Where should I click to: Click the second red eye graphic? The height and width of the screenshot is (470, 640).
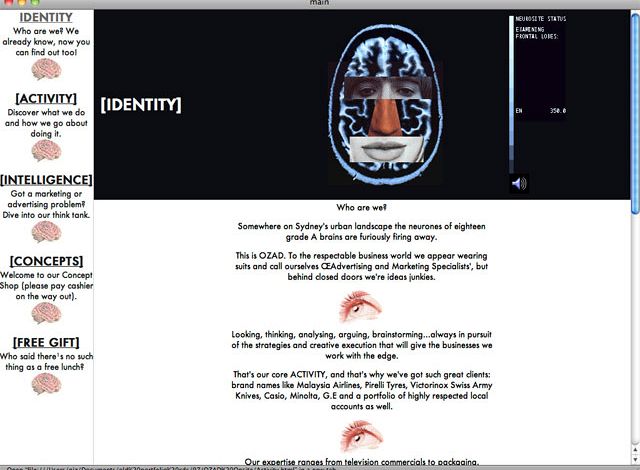coord(361,437)
